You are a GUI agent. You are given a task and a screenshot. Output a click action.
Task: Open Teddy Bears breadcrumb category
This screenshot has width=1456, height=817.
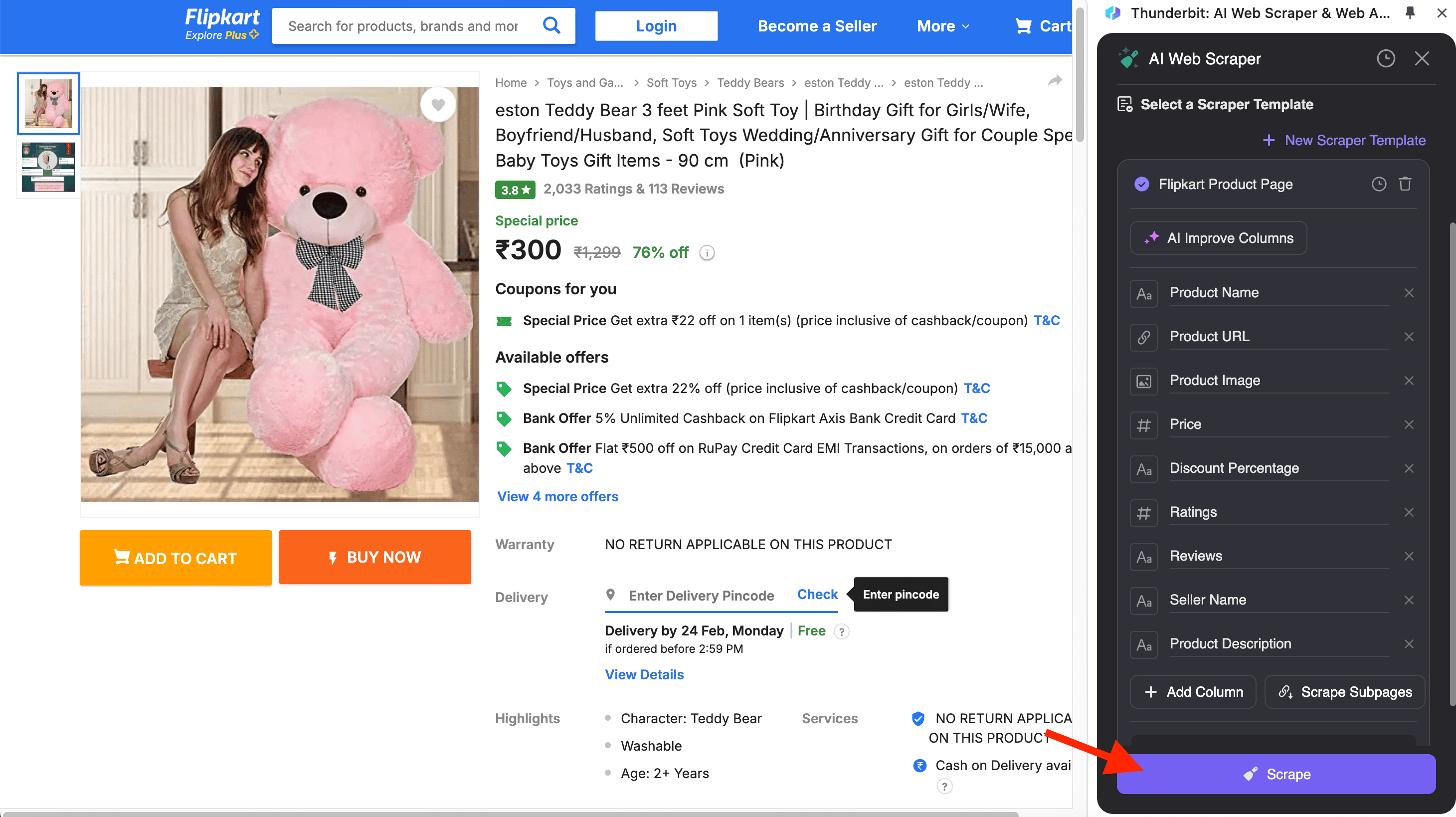pos(750,83)
